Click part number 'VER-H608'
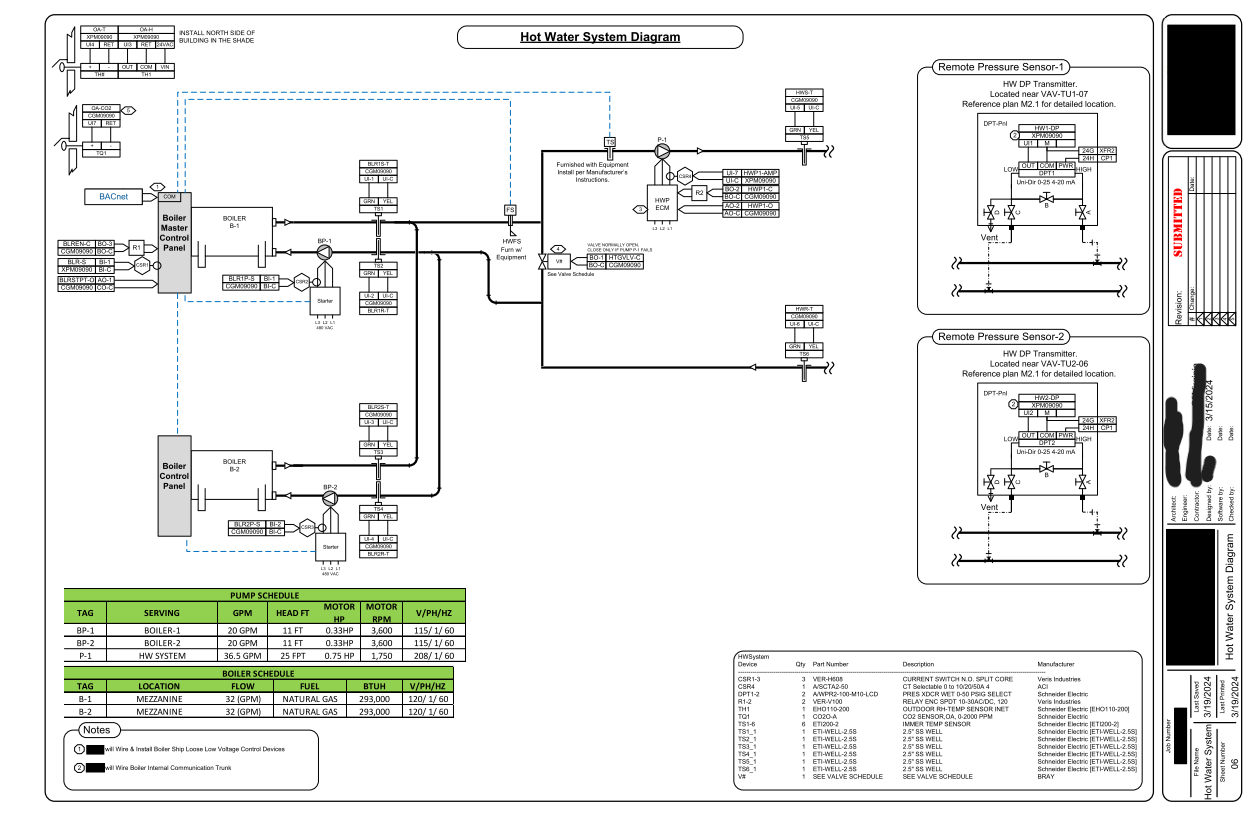This screenshot has width=1257, height=813. [829, 679]
